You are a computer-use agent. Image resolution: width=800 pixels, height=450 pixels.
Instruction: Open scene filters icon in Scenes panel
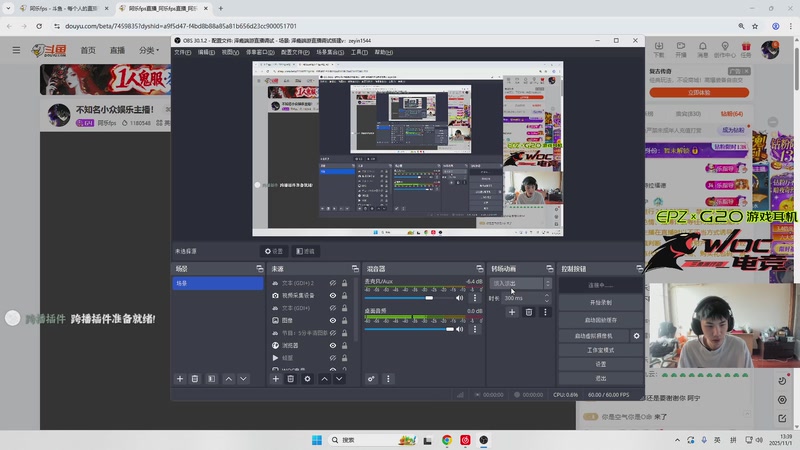[211, 379]
